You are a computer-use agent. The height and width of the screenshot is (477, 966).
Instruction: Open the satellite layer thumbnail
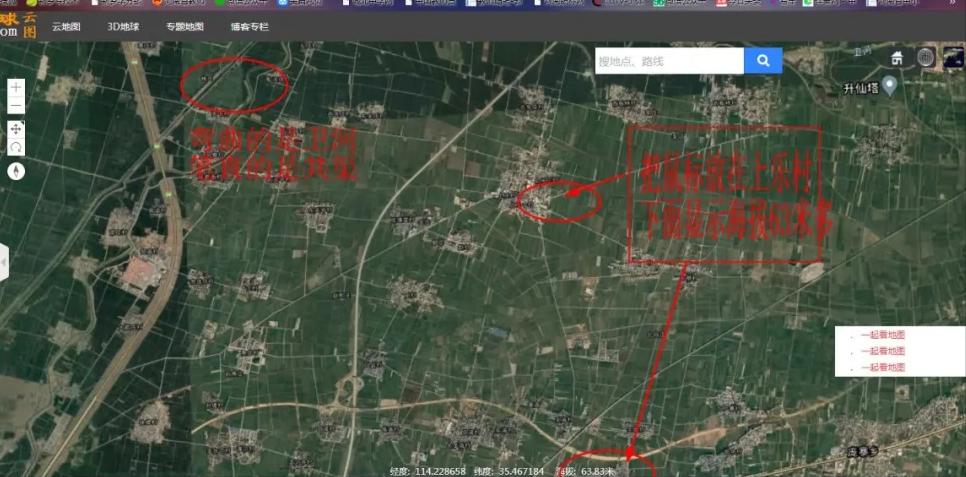(x=953, y=58)
